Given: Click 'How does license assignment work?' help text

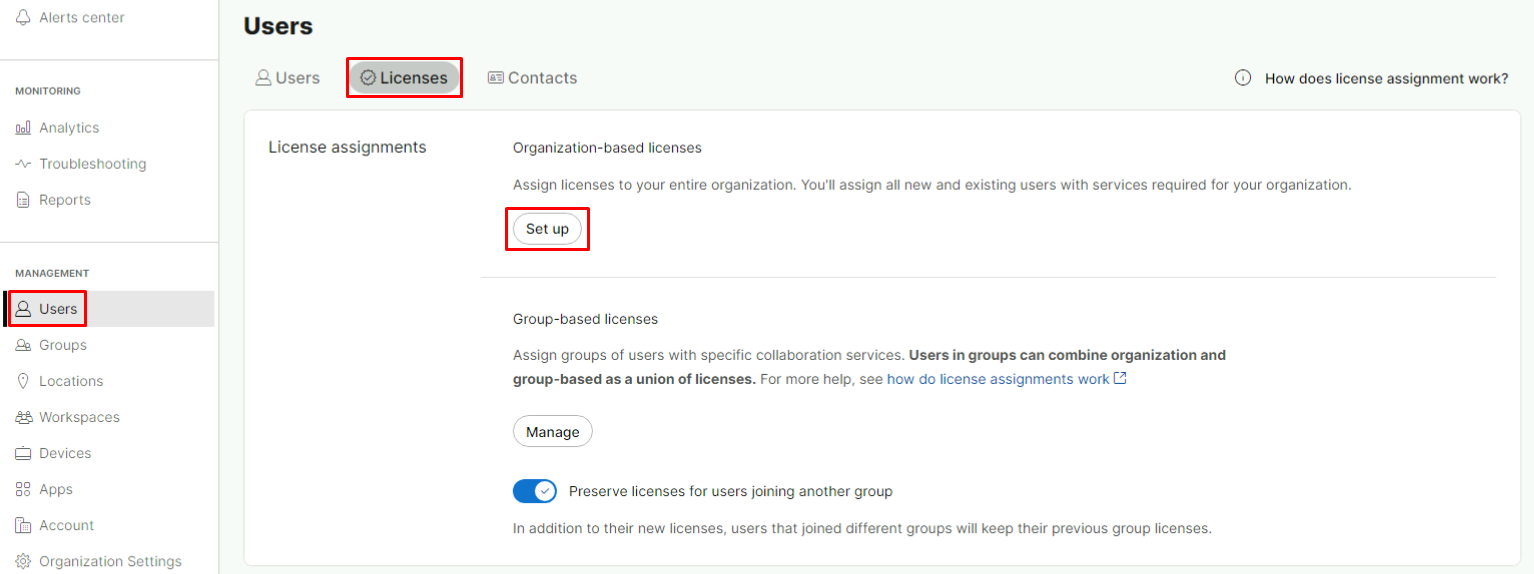Looking at the screenshot, I should [1386, 78].
